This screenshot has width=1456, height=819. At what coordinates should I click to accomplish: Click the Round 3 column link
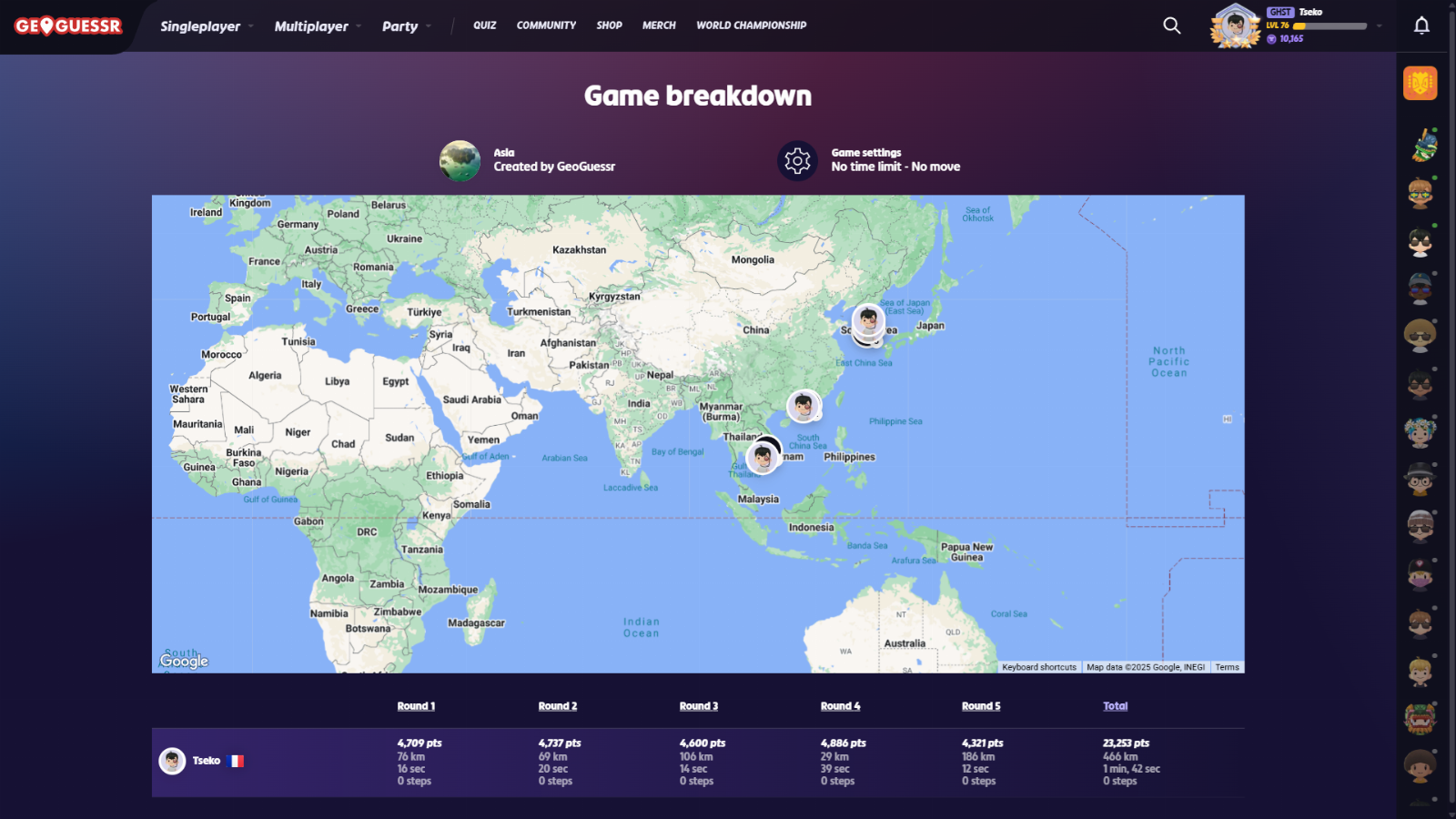pos(698,706)
